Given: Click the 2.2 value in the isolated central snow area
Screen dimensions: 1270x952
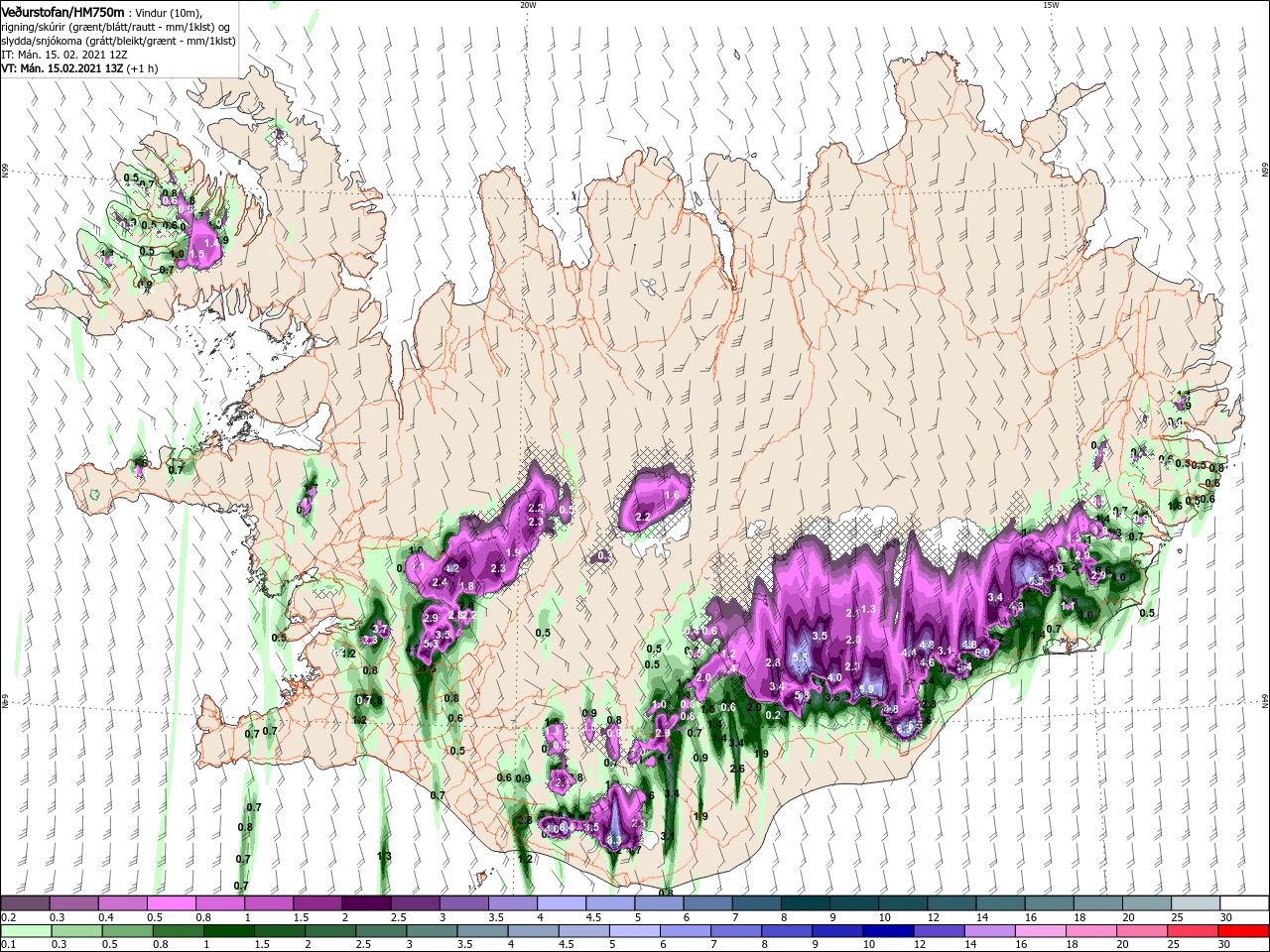Looking at the screenshot, I should click(642, 517).
